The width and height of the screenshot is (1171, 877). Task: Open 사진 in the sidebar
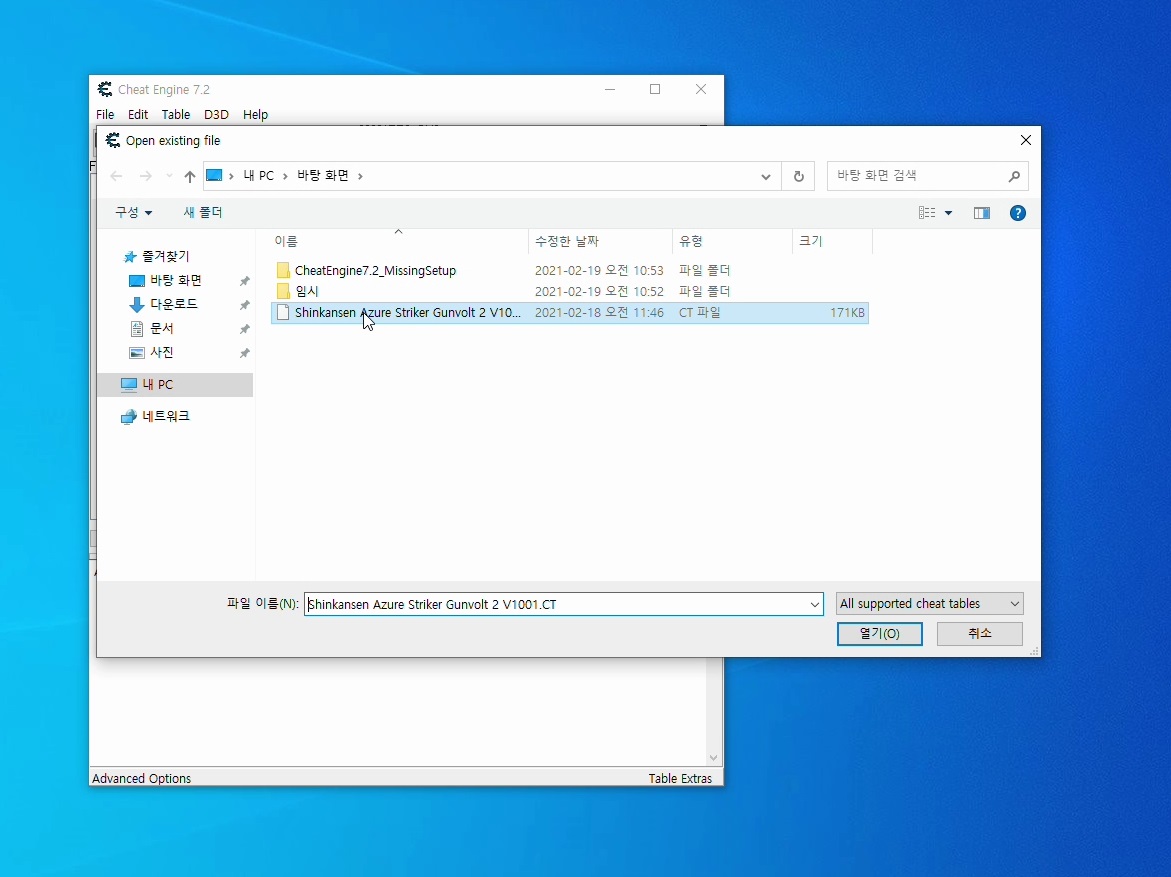point(161,352)
